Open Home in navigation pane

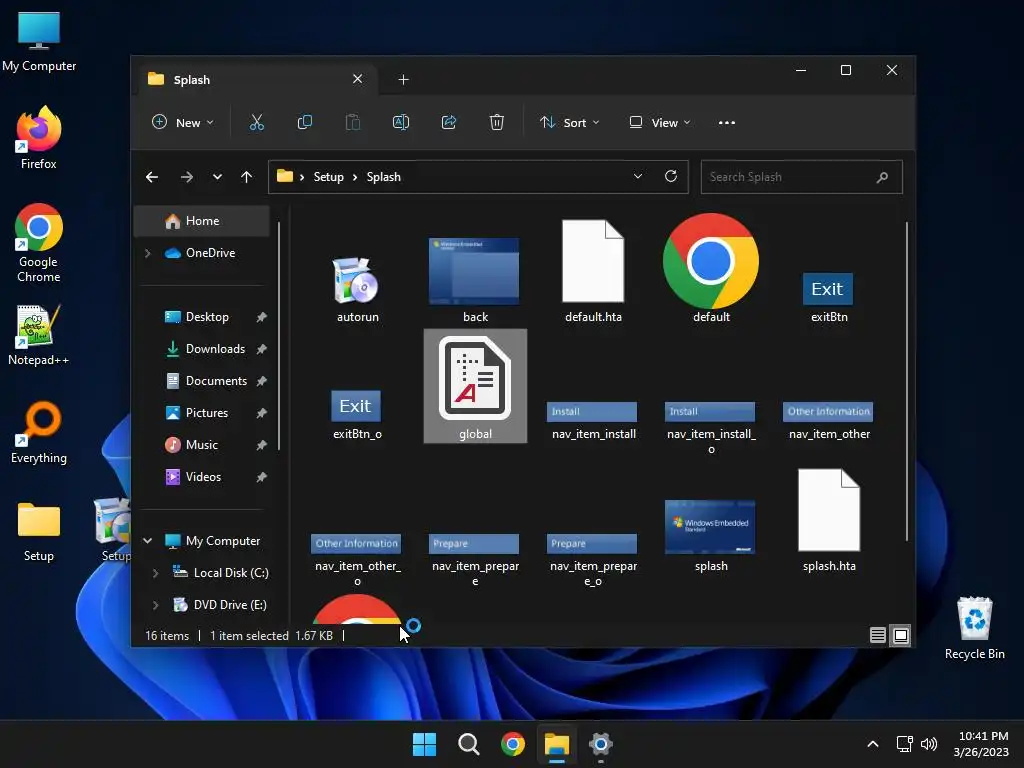point(202,221)
